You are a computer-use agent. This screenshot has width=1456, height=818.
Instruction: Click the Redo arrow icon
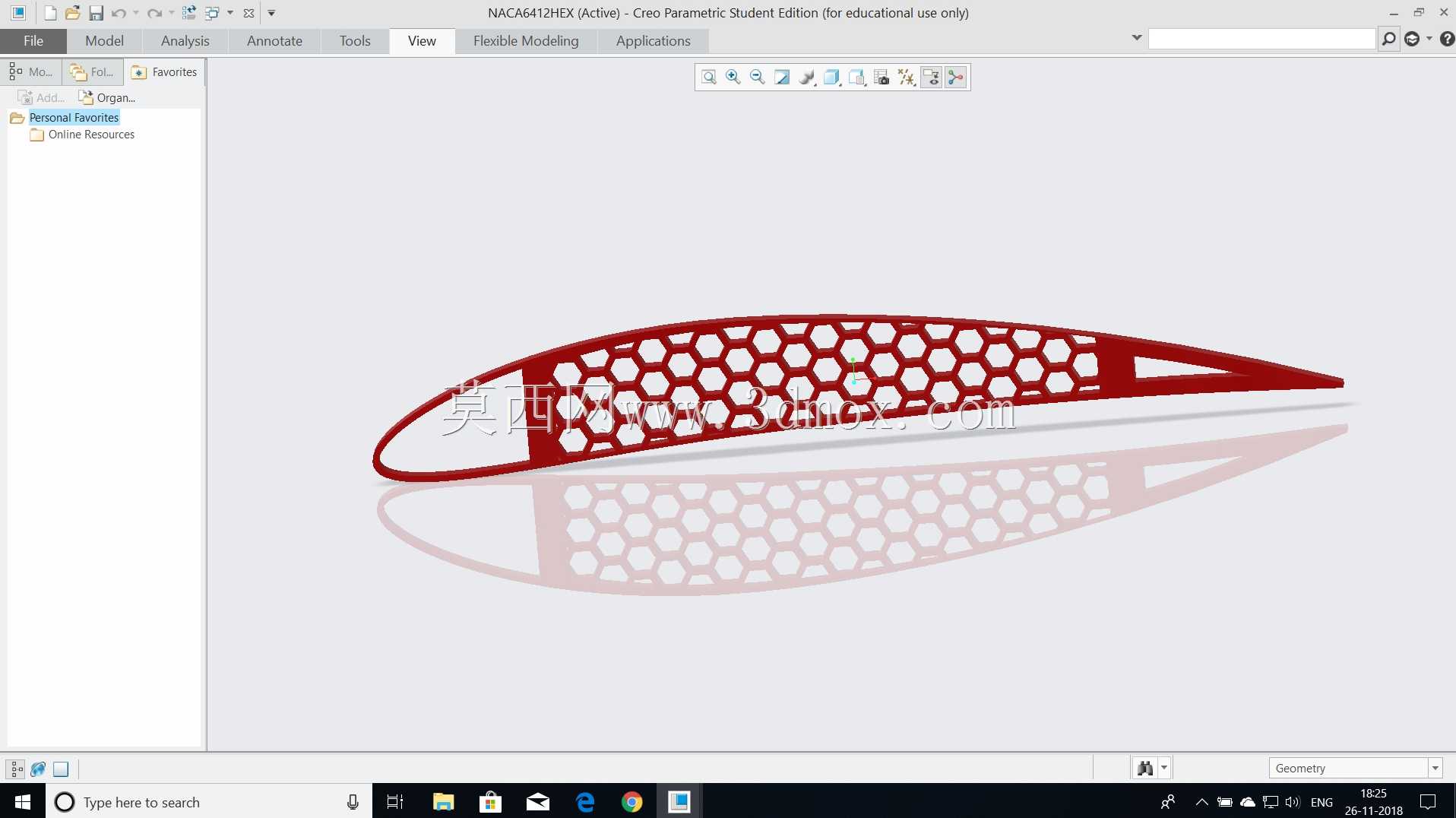[x=154, y=13]
